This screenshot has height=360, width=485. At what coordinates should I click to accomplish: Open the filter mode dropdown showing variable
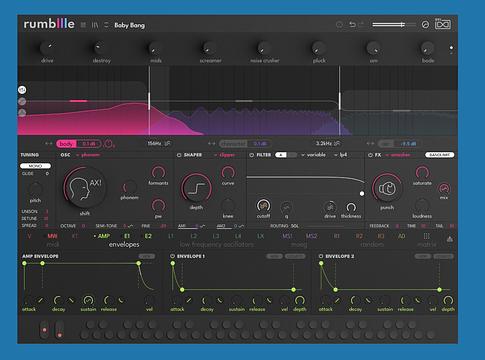(x=313, y=155)
